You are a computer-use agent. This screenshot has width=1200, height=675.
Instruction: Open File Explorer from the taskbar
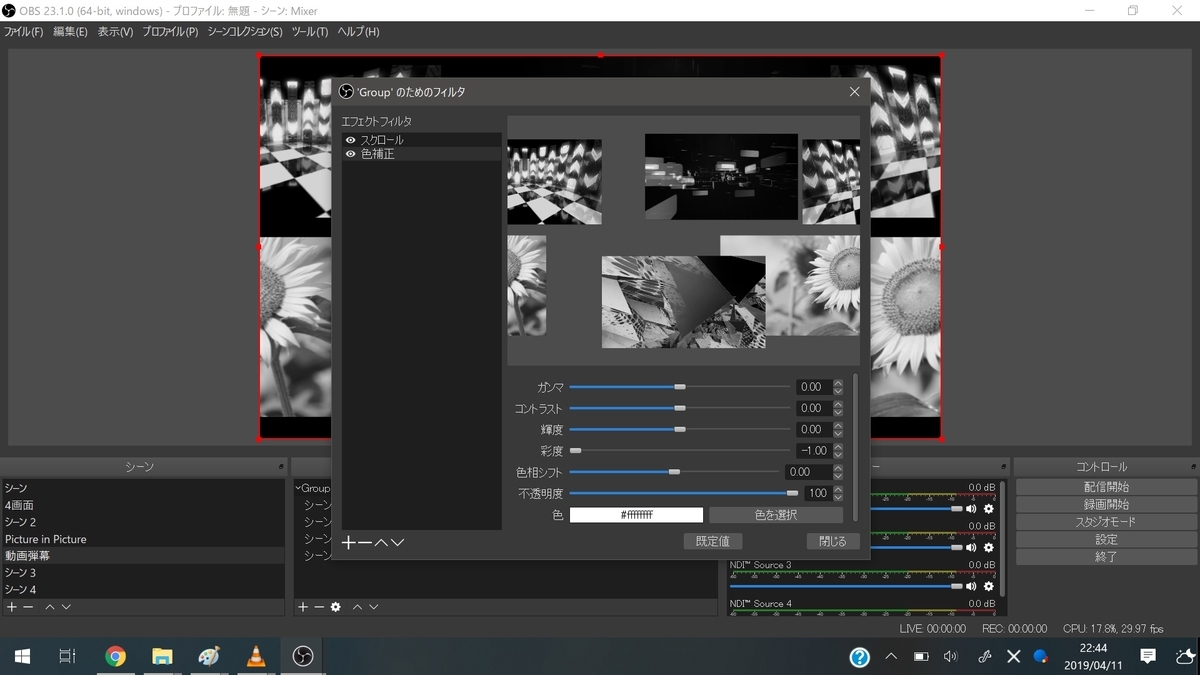[x=162, y=656]
